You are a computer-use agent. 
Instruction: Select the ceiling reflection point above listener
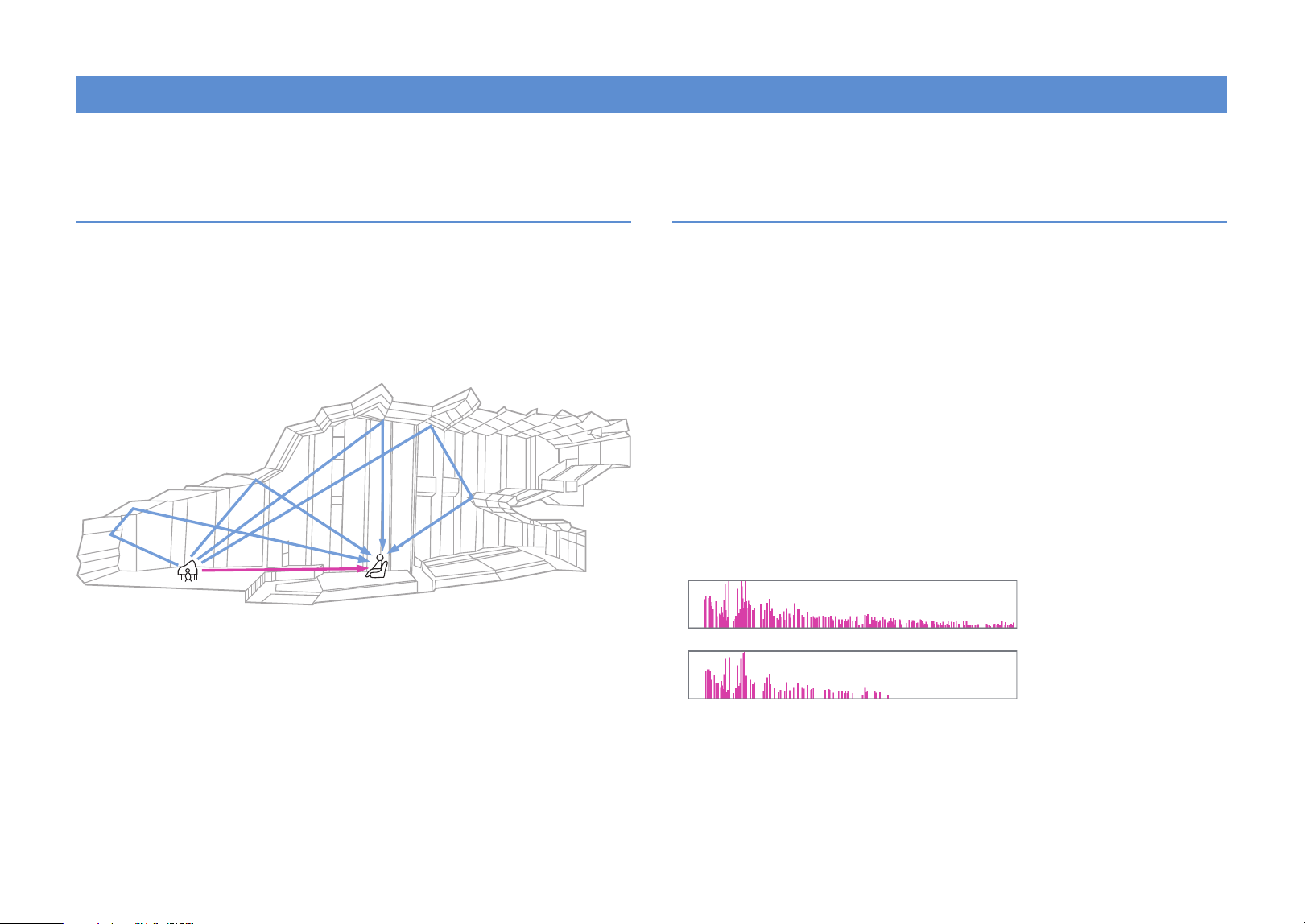[381, 420]
